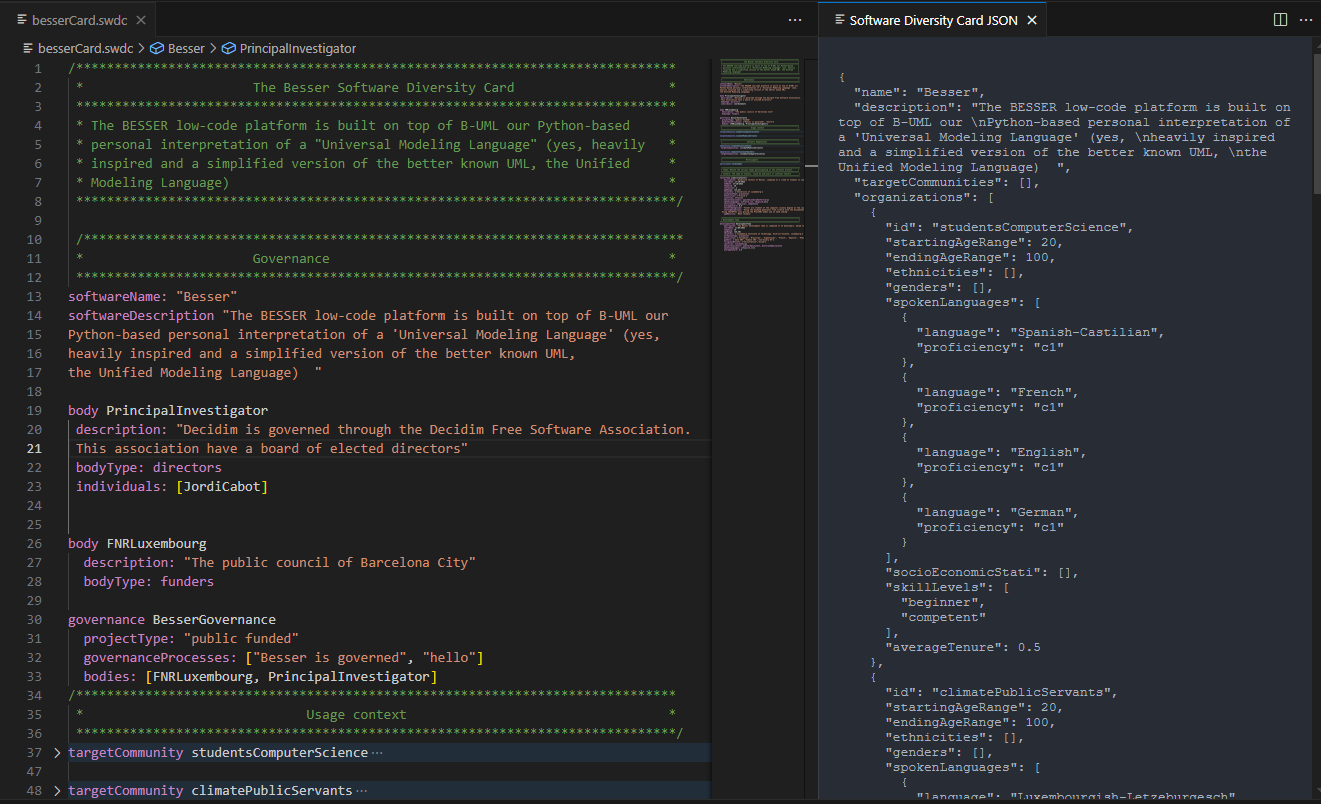Click the PrincipalInvestigator symbol icon in breadcrumbs
The width and height of the screenshot is (1321, 804).
click(229, 48)
